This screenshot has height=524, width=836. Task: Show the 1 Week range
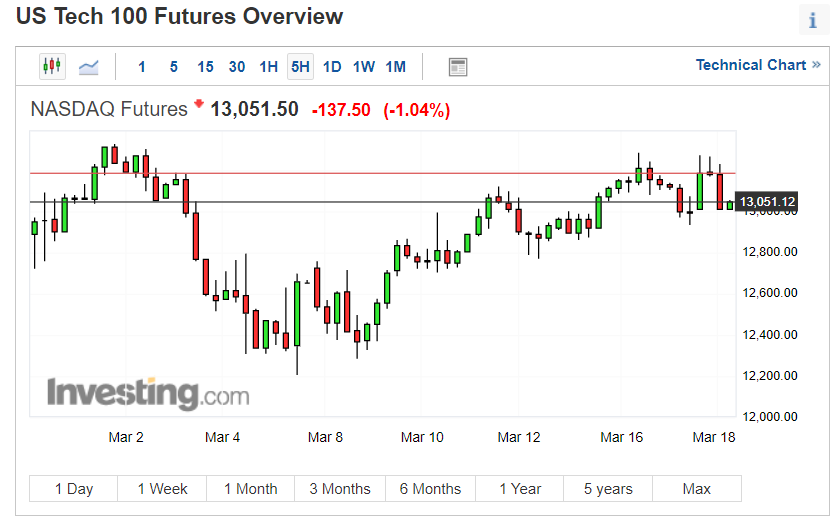[162, 488]
